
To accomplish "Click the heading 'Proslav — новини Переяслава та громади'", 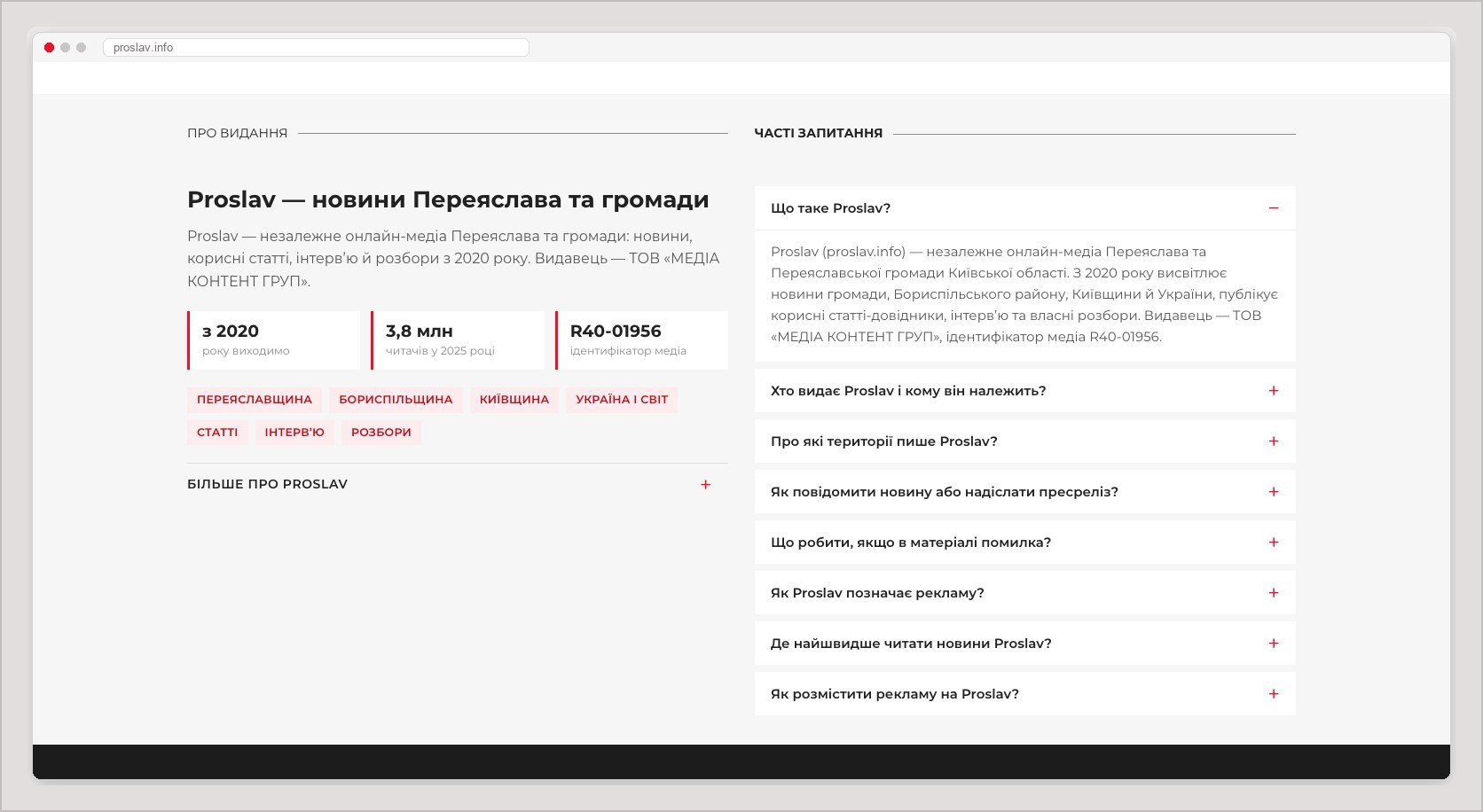I will pyautogui.click(x=448, y=200).
